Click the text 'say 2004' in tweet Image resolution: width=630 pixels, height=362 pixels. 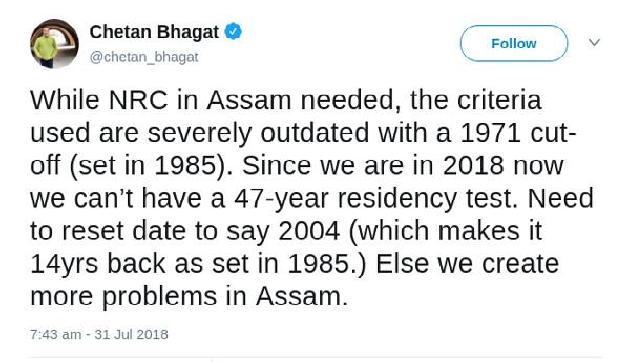tap(283, 231)
